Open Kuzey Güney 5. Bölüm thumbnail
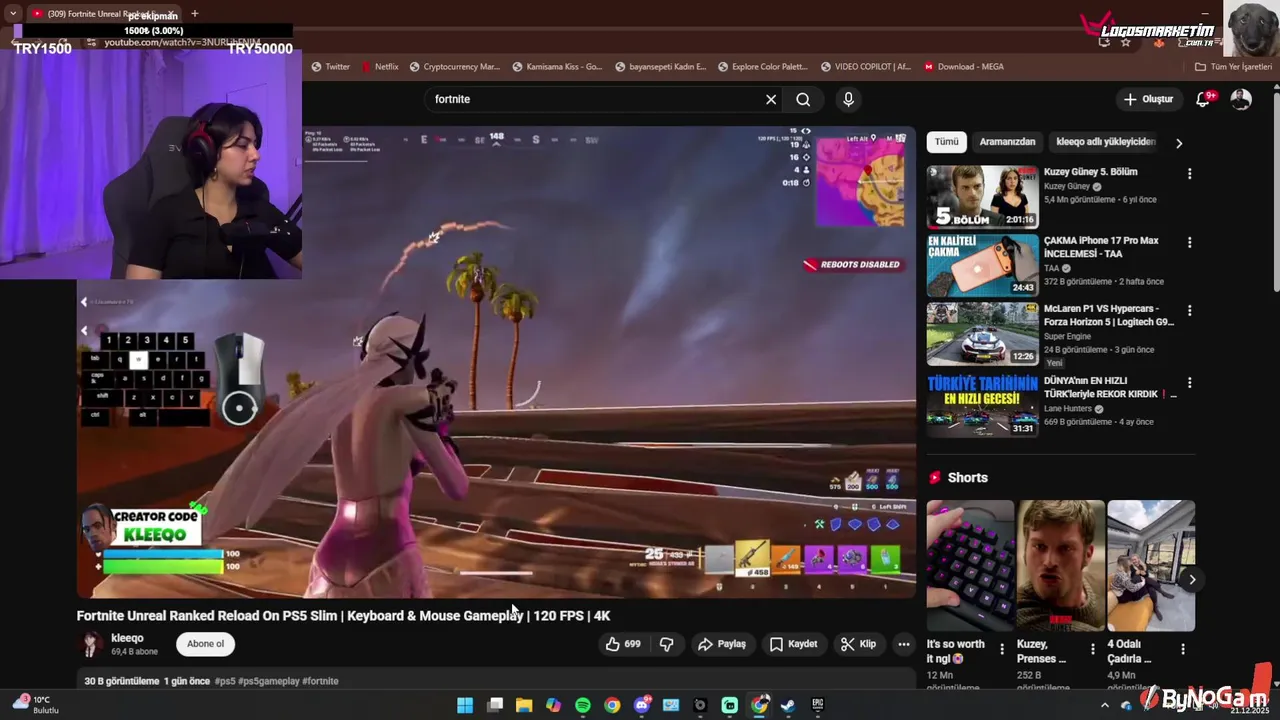Screen dimensions: 1280x720 click(x=982, y=197)
